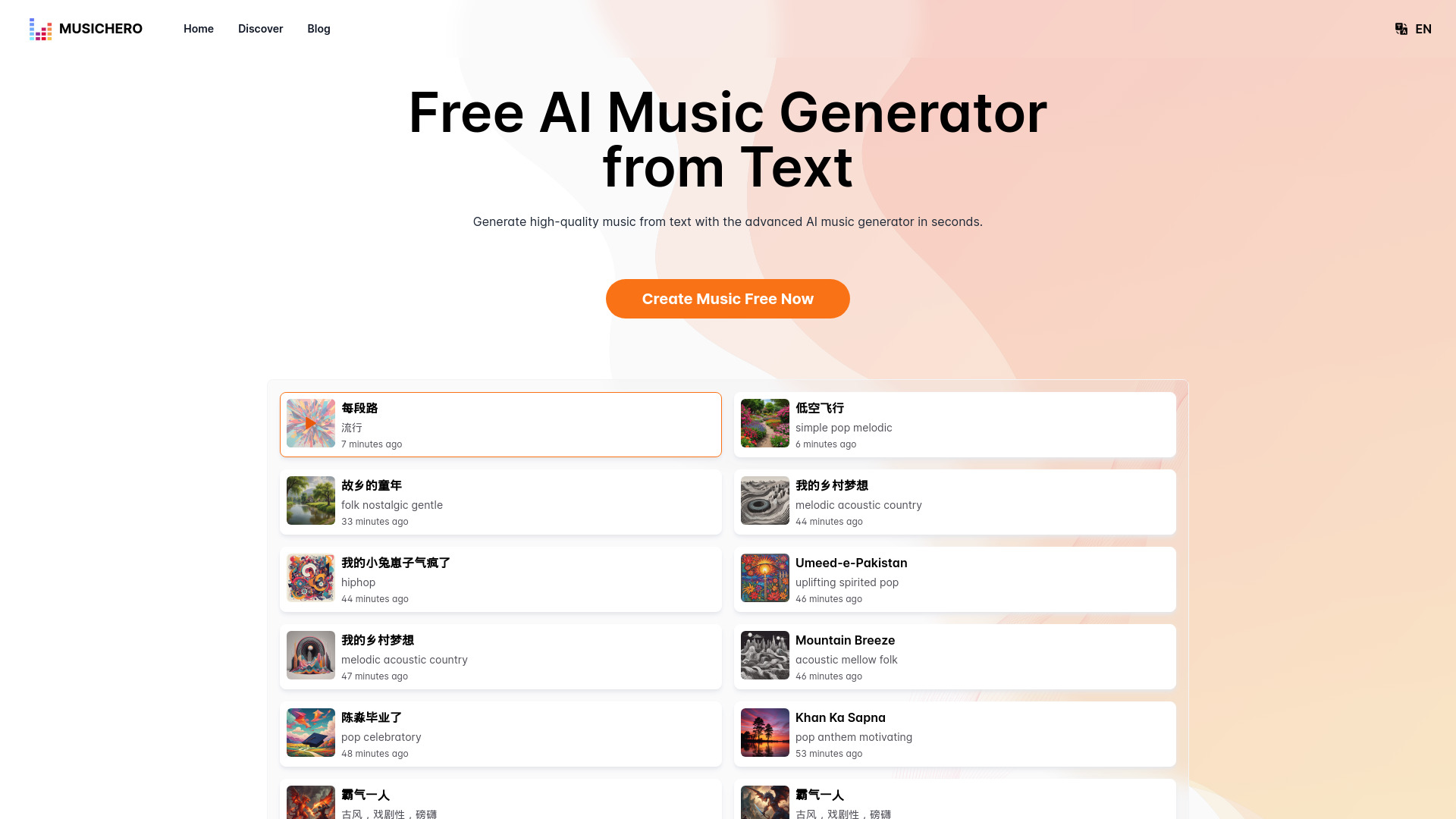Click the 我的乡村梦想 lower listing artwork
Viewport: 1456px width, 819px height.
(310, 655)
